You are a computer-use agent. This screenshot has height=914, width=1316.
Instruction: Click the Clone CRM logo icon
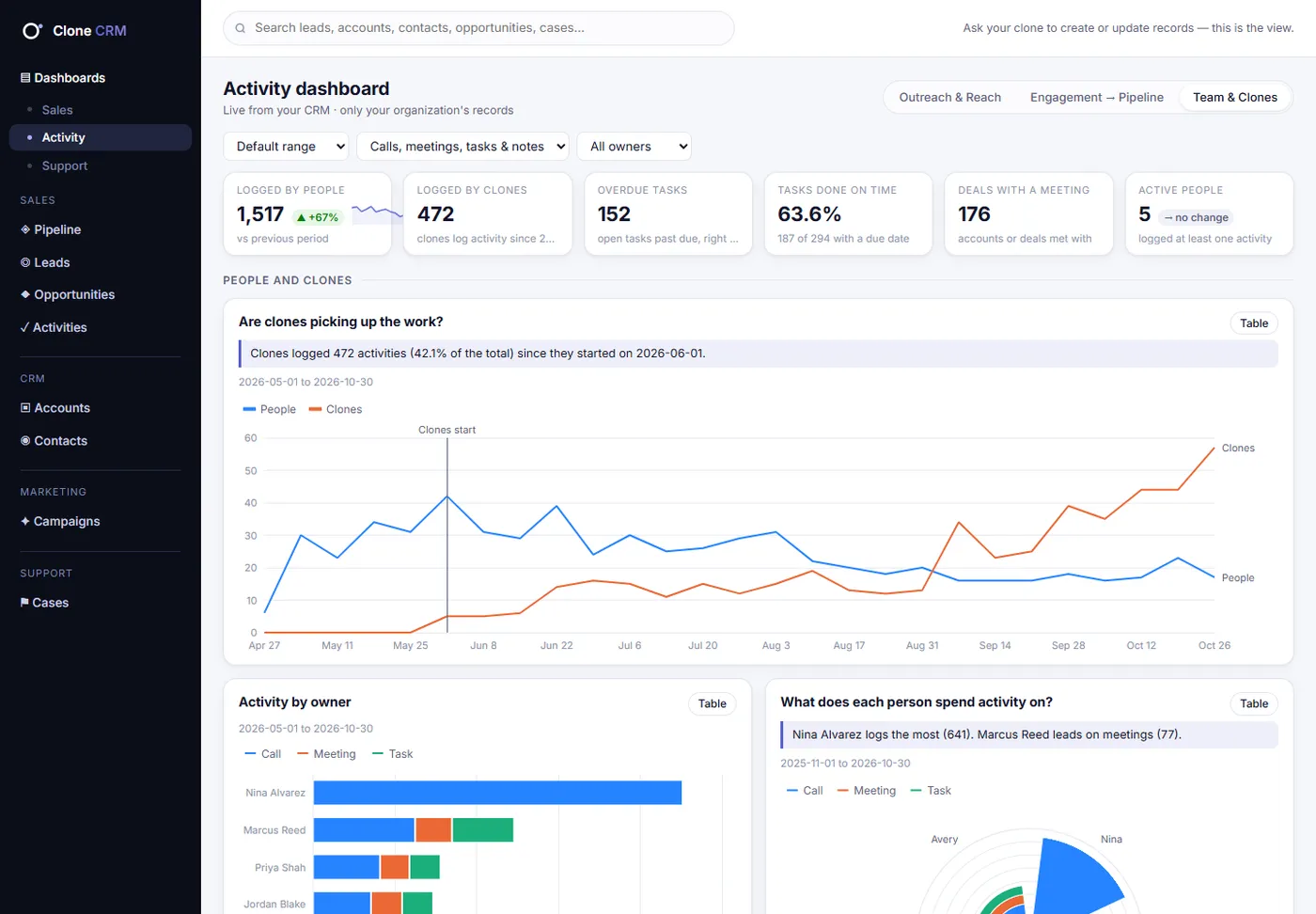pyautogui.click(x=32, y=31)
